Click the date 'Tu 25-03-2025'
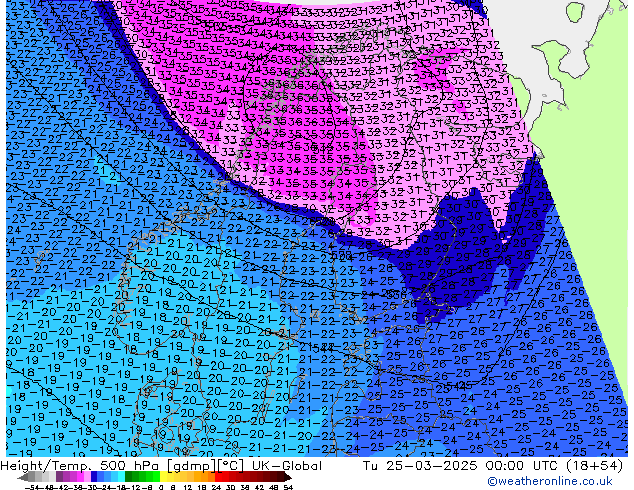The height and width of the screenshot is (490, 634). click(x=420, y=466)
